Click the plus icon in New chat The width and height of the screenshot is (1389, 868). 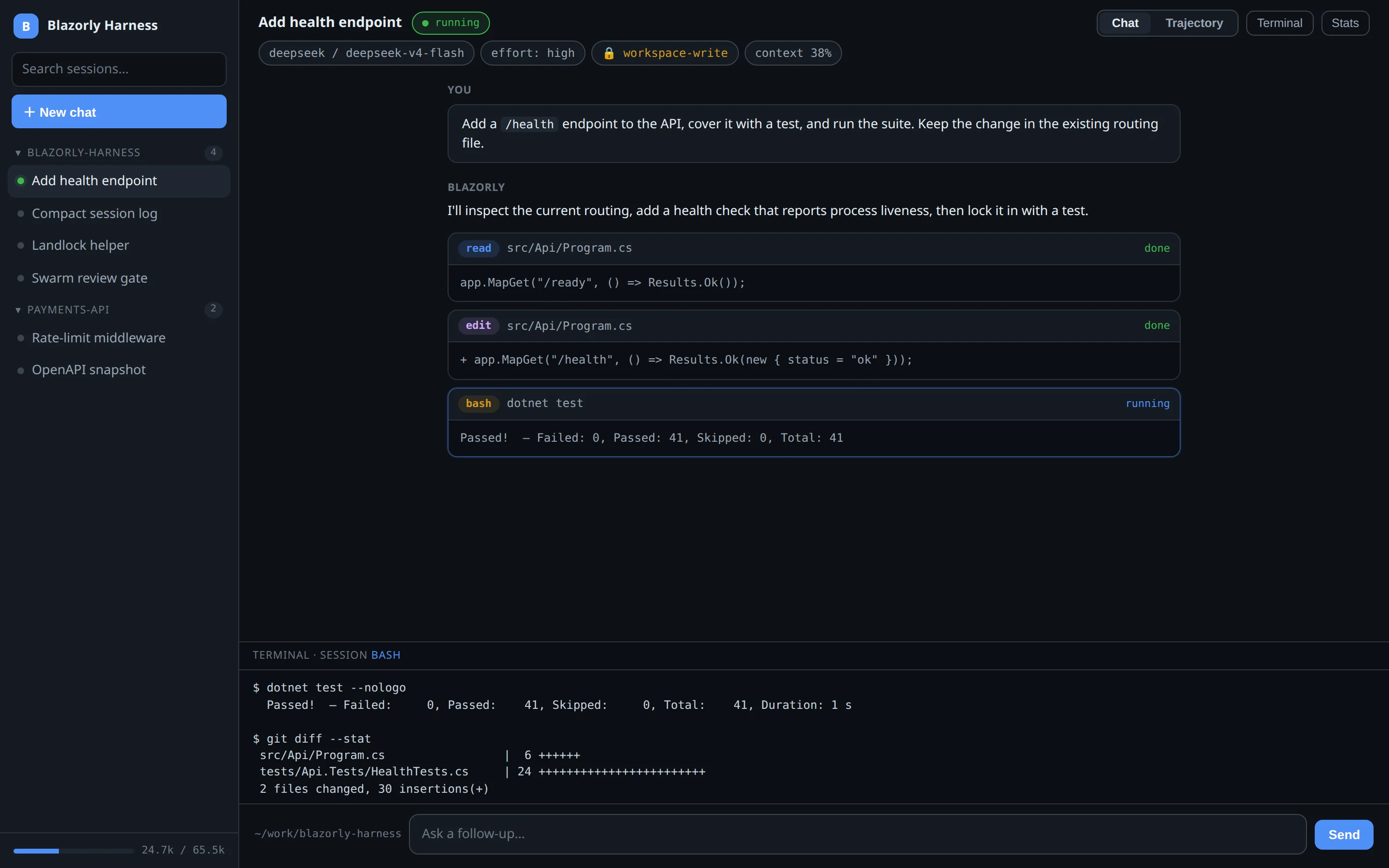tap(29, 112)
